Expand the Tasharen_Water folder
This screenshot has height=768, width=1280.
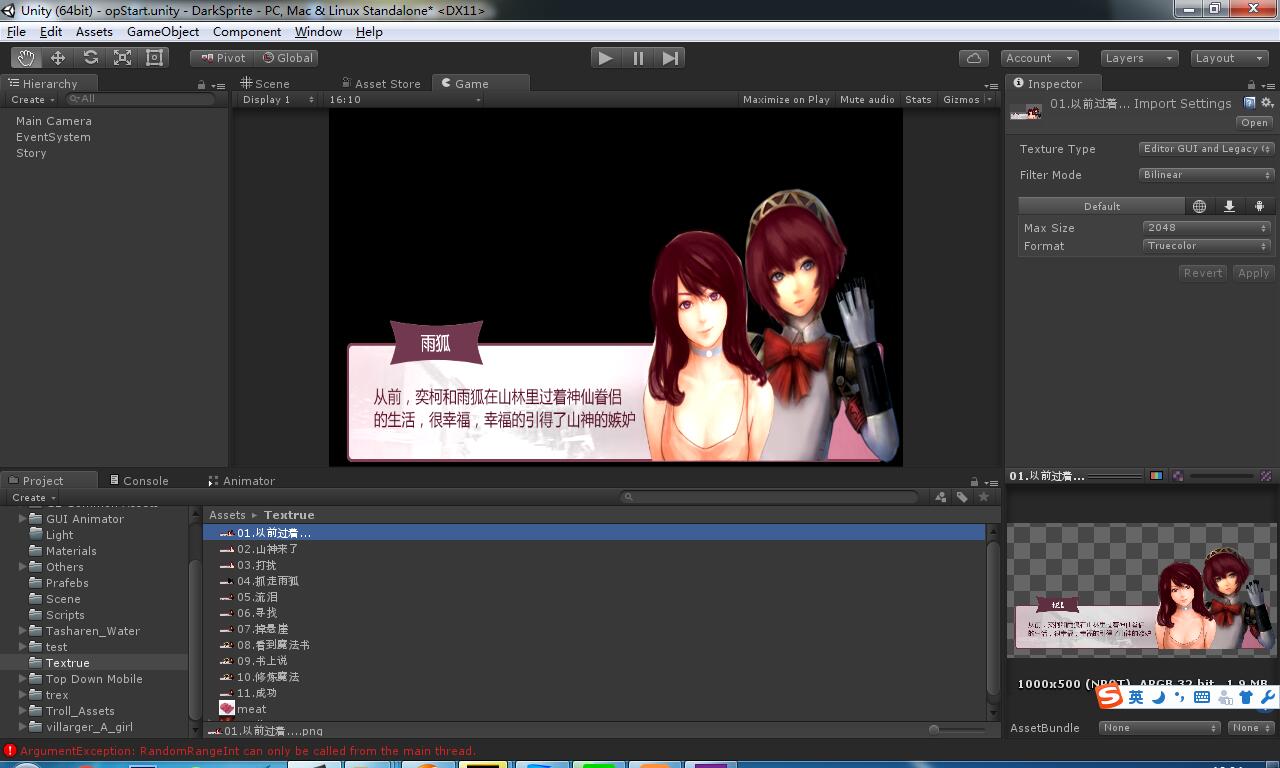pos(23,631)
